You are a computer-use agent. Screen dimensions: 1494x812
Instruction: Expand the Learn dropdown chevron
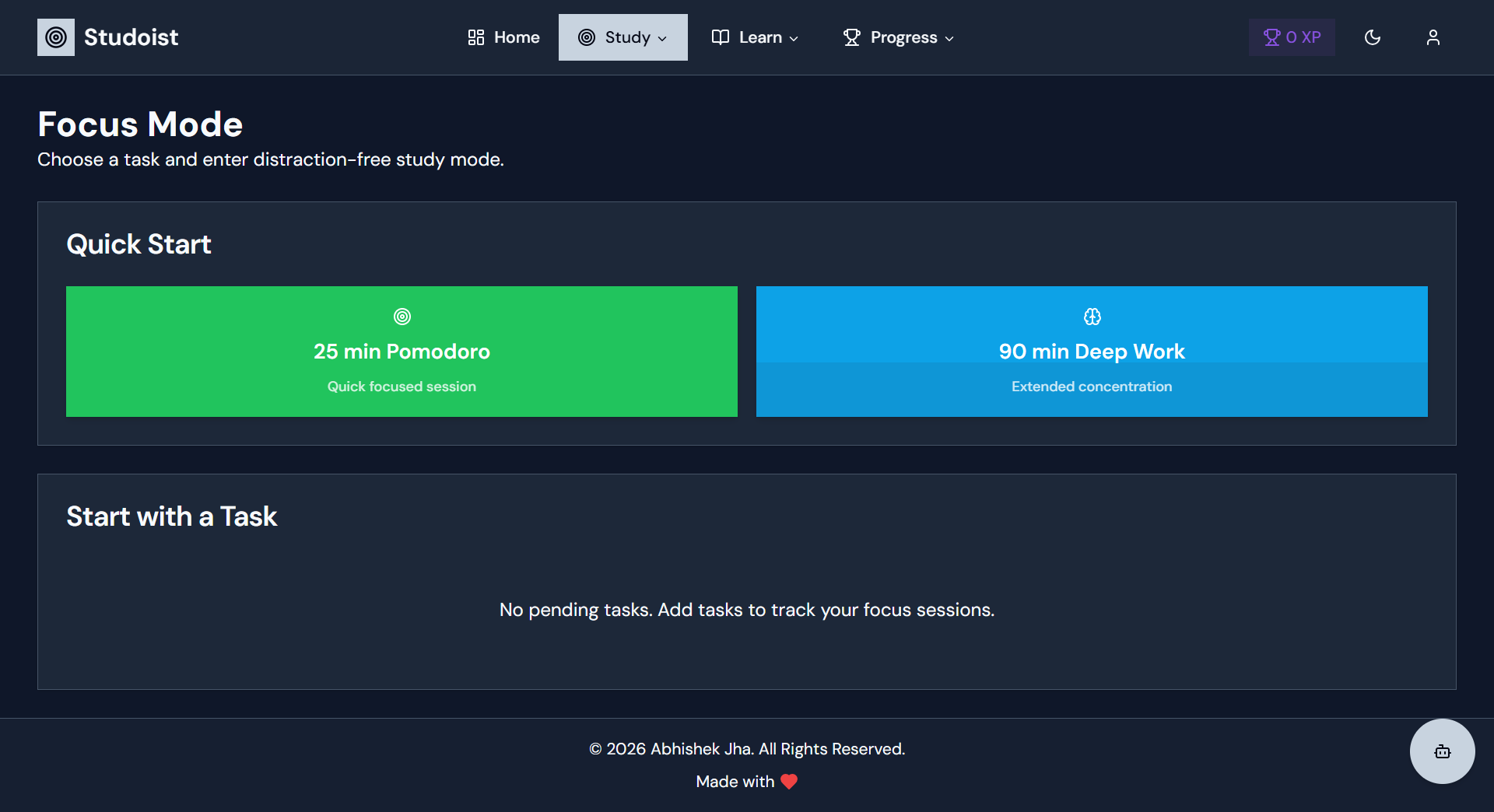click(794, 38)
